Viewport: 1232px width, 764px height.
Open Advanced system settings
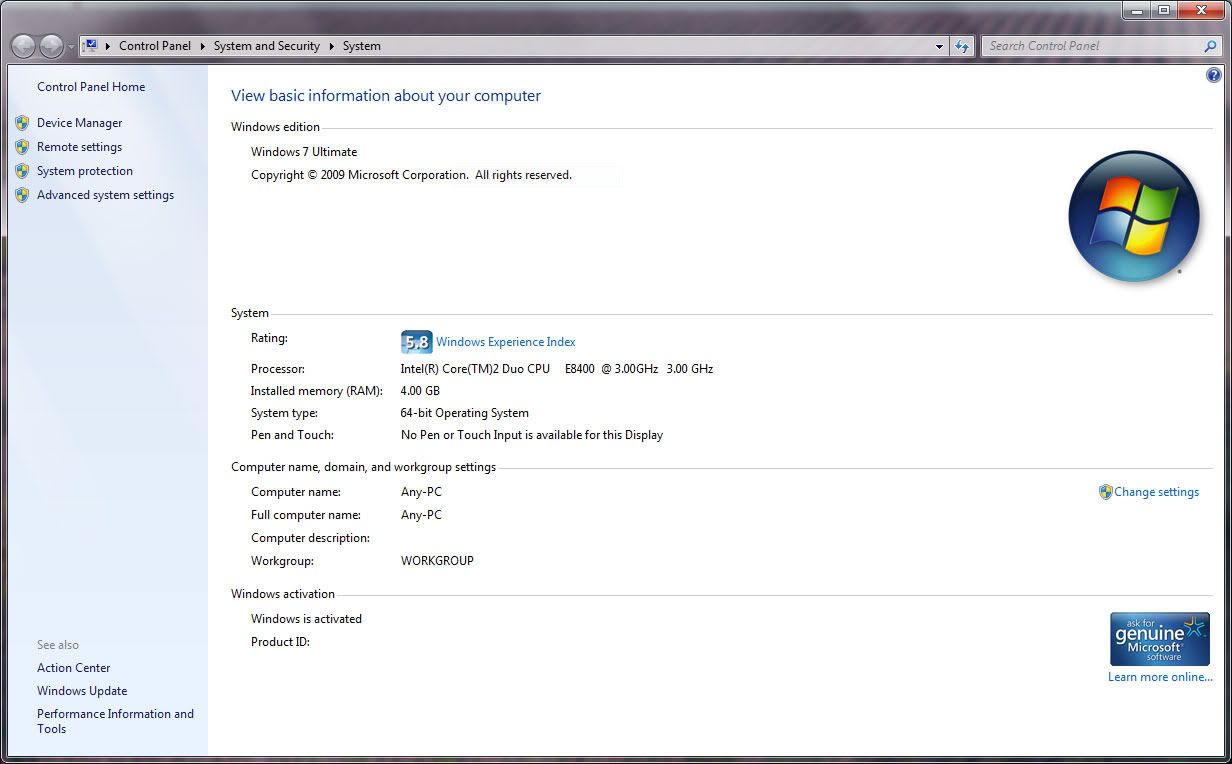point(105,195)
